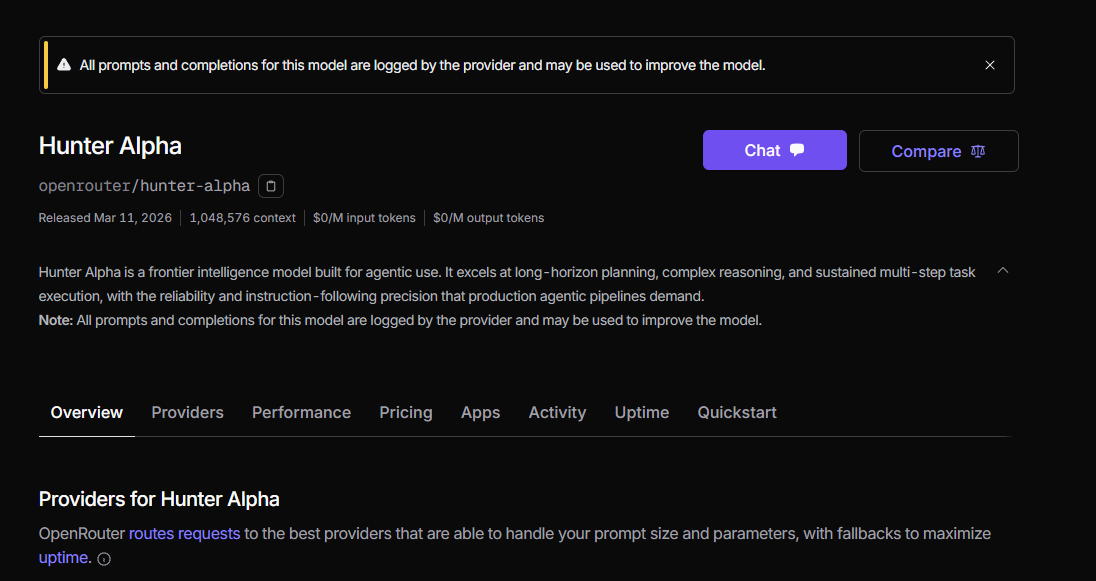Click the balance scale icon on Compare
Viewport: 1096px width, 581px height.
[978, 151]
